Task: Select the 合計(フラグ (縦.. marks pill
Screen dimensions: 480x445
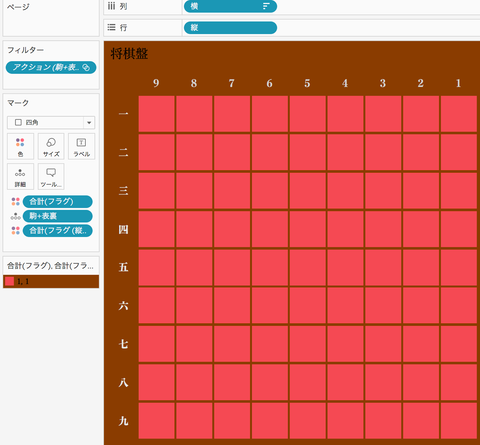Action: [x=57, y=231]
